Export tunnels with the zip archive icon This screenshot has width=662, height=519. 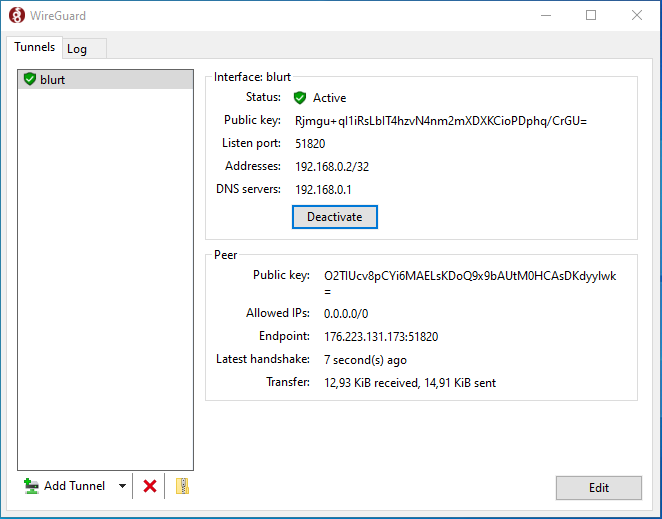pyautogui.click(x=182, y=486)
